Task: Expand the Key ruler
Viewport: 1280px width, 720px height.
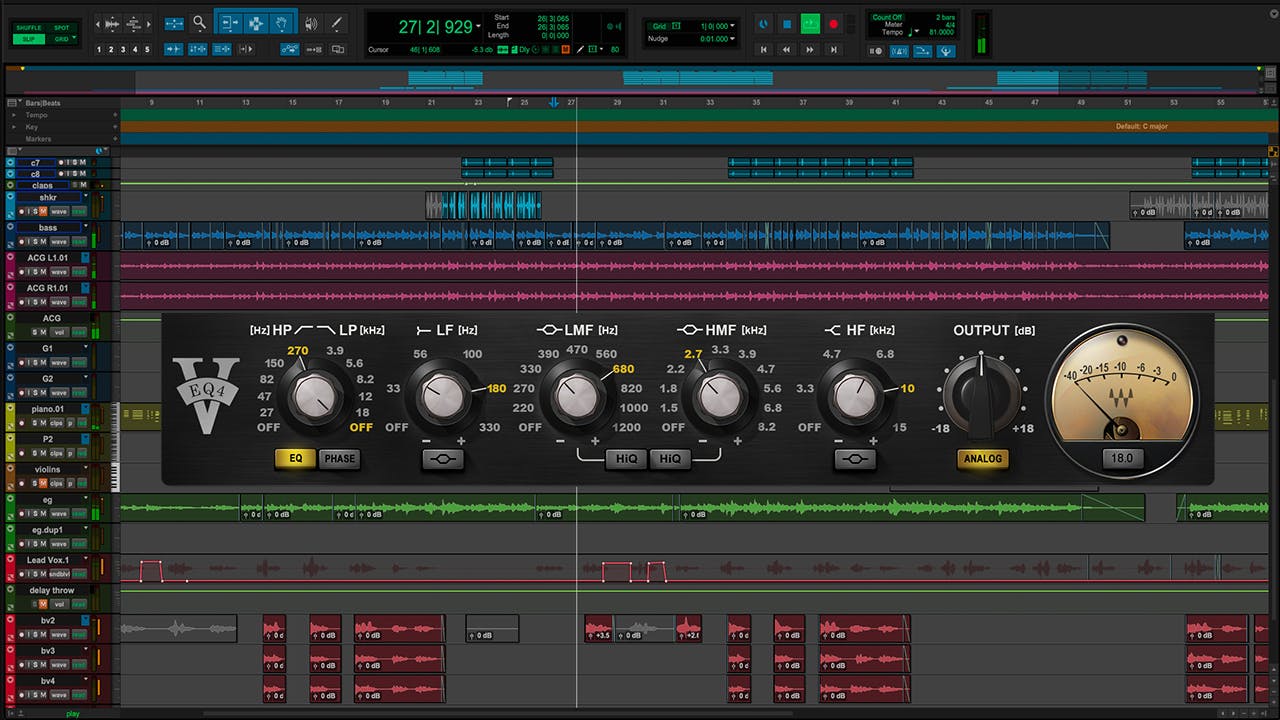Action: (x=14, y=128)
